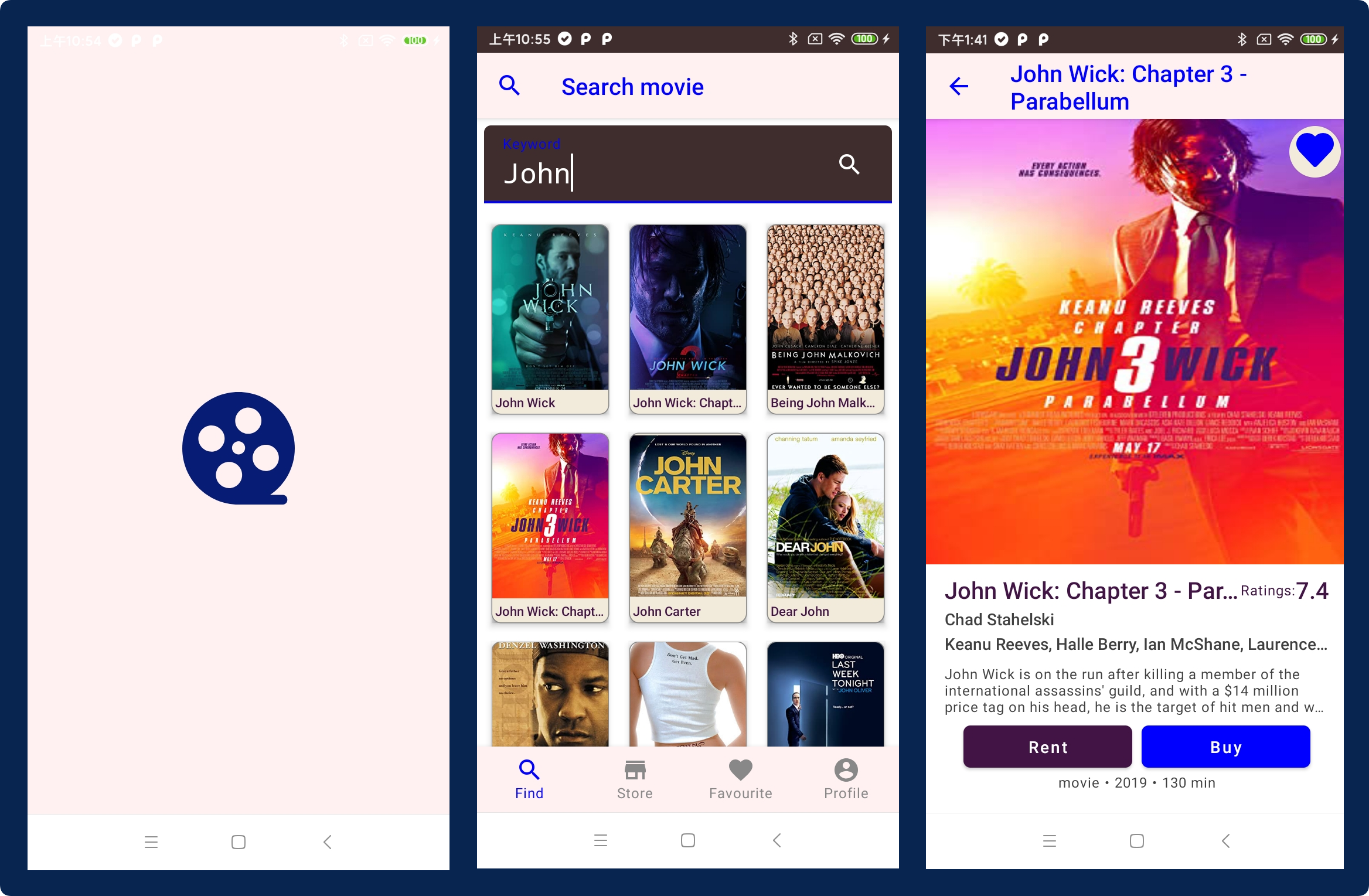Click the back arrow icon
Screen dimensions: 1369x896
[x=958, y=86]
